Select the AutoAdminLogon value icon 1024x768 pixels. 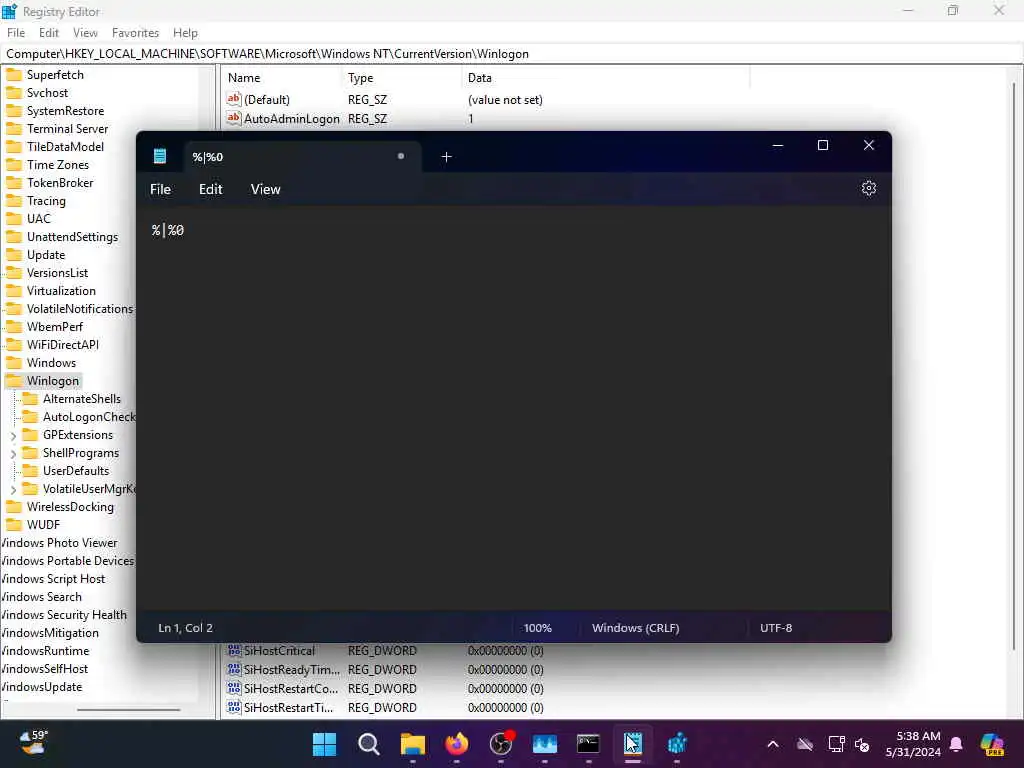tap(234, 118)
